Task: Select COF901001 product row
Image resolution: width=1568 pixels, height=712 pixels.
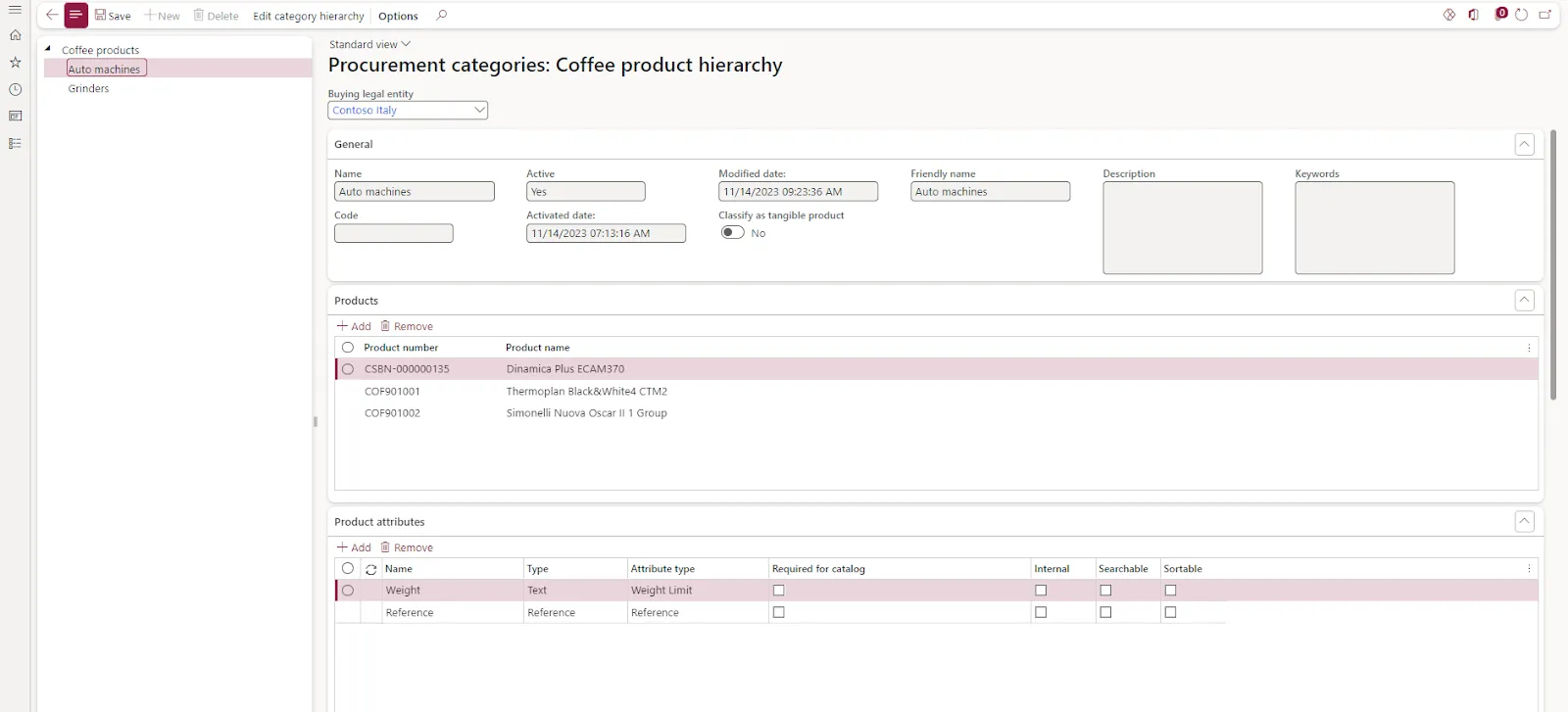Action: pyautogui.click(x=937, y=391)
